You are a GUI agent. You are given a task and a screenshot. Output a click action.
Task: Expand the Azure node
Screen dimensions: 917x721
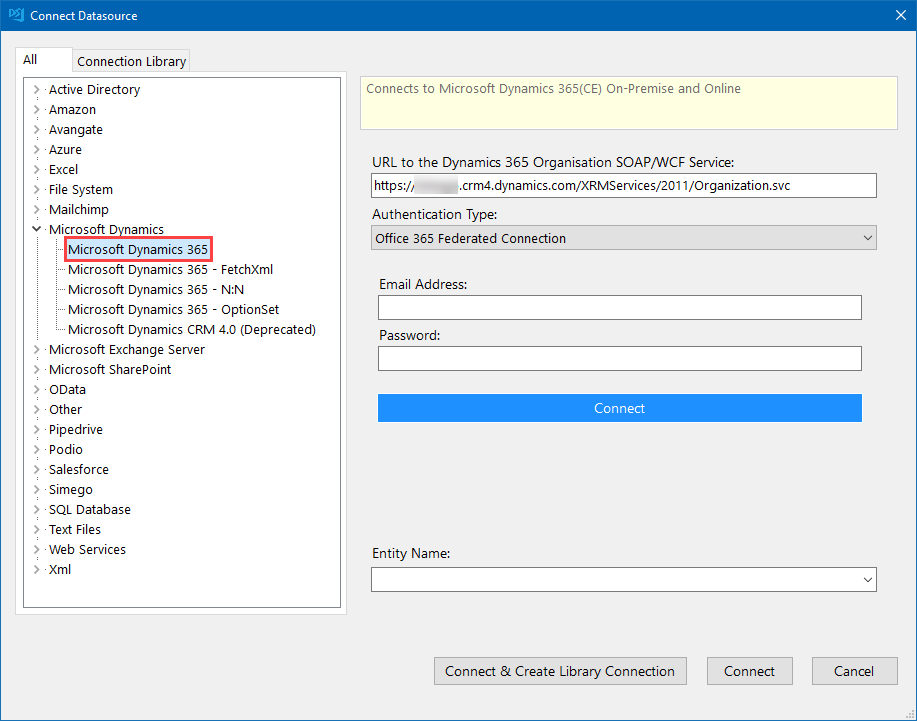click(x=36, y=149)
